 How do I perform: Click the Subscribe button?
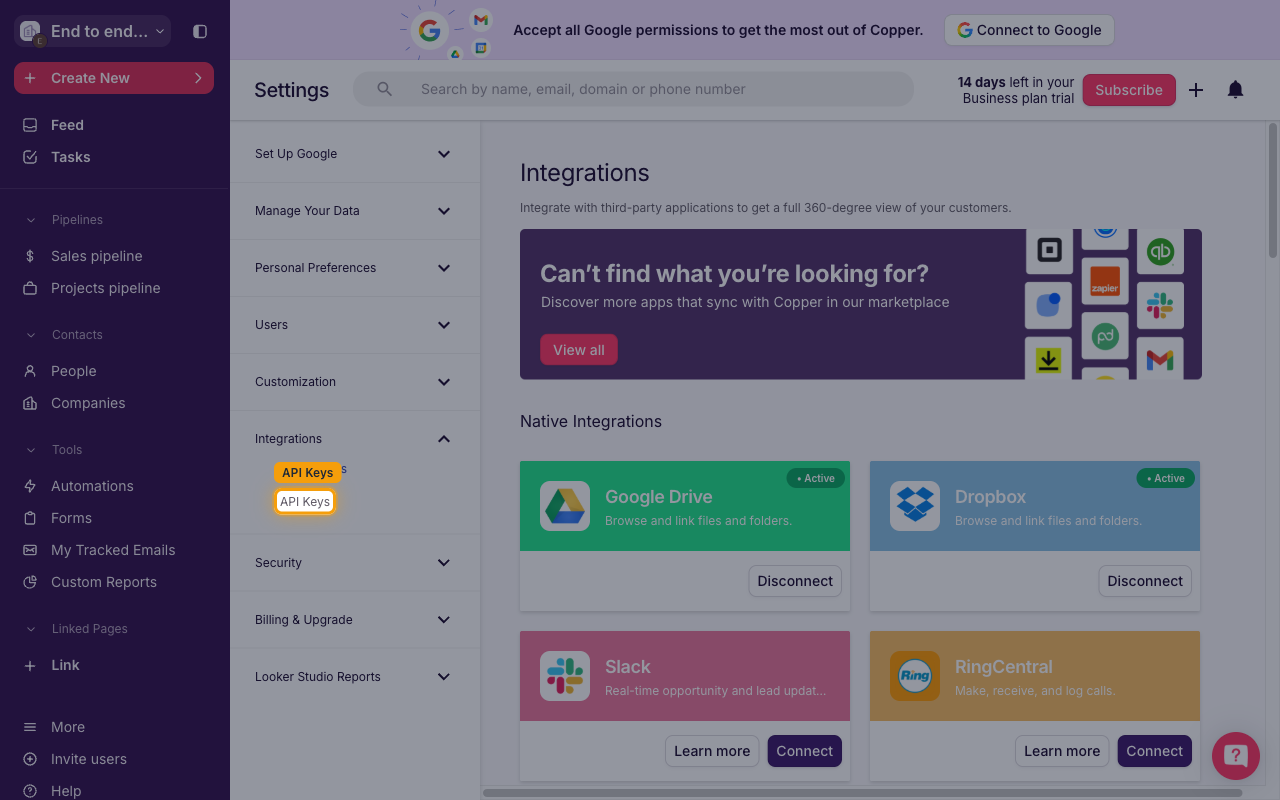[x=1129, y=90]
